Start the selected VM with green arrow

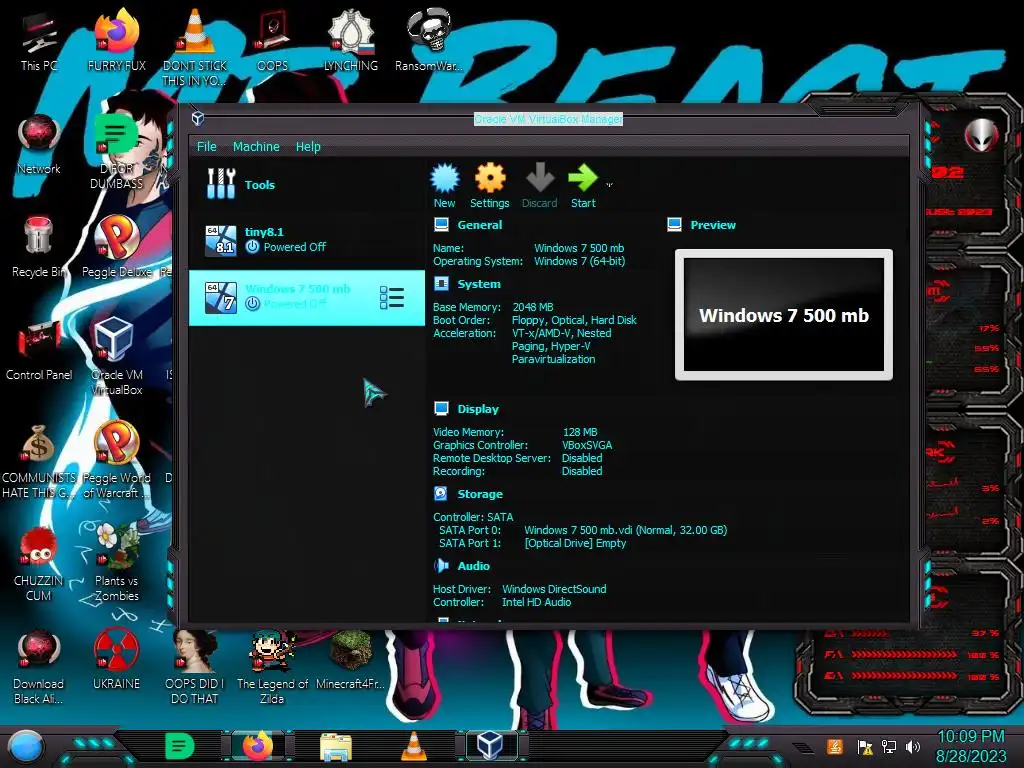583,185
